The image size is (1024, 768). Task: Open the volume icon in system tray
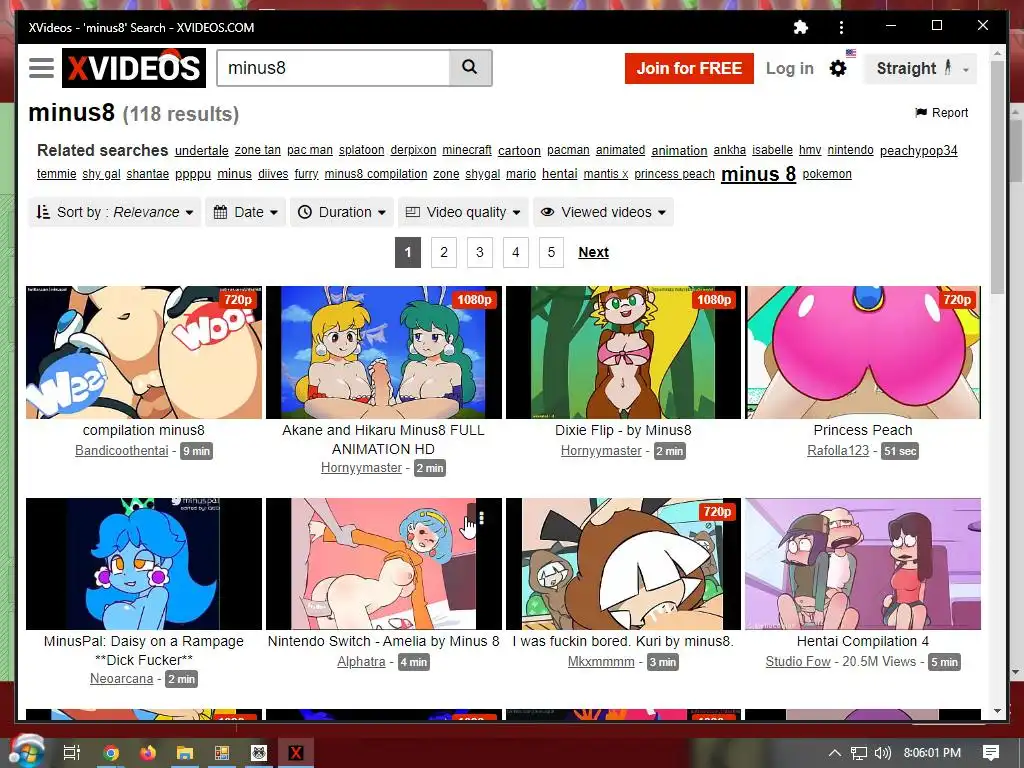[x=882, y=753]
